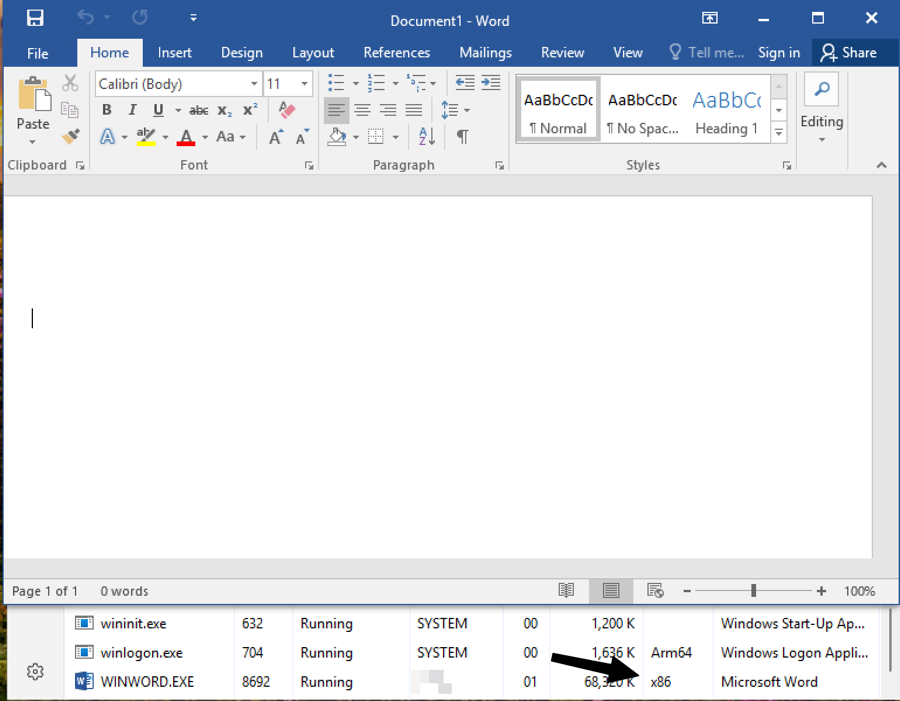The height and width of the screenshot is (701, 900).
Task: Open the Line and Paragraph Spacing menu
Action: pos(455,110)
